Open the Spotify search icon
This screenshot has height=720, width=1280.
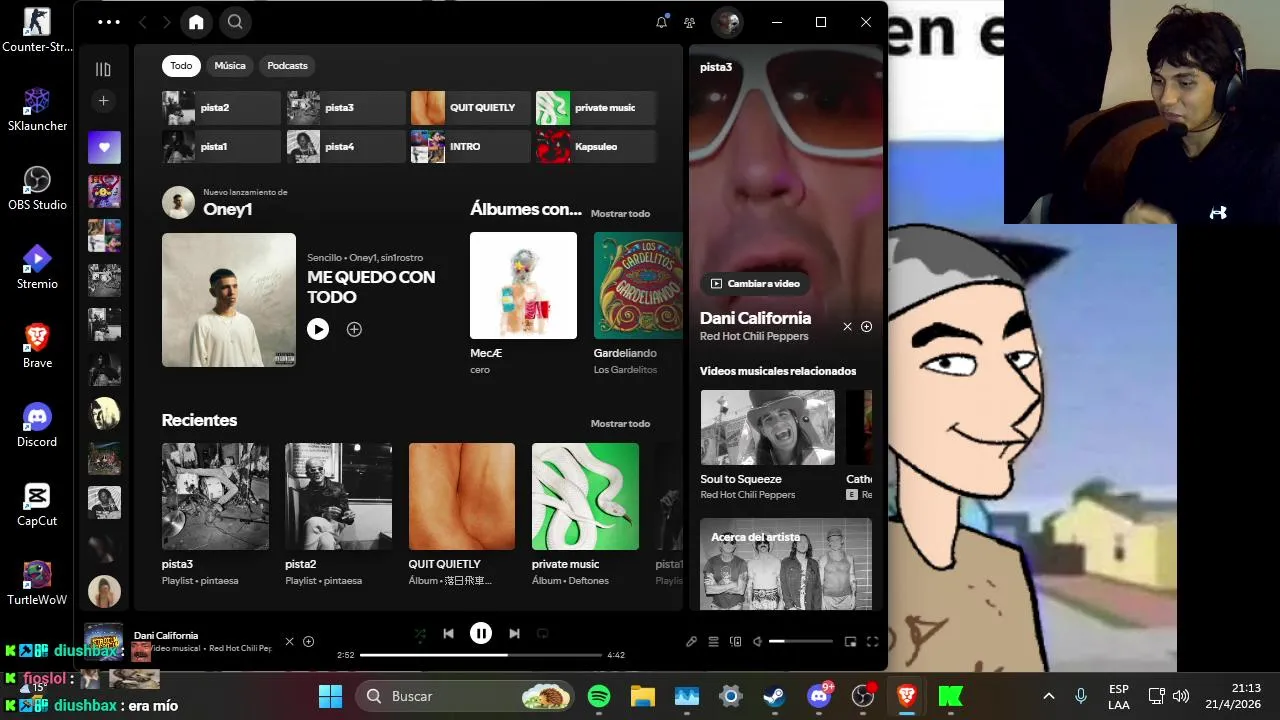[235, 22]
